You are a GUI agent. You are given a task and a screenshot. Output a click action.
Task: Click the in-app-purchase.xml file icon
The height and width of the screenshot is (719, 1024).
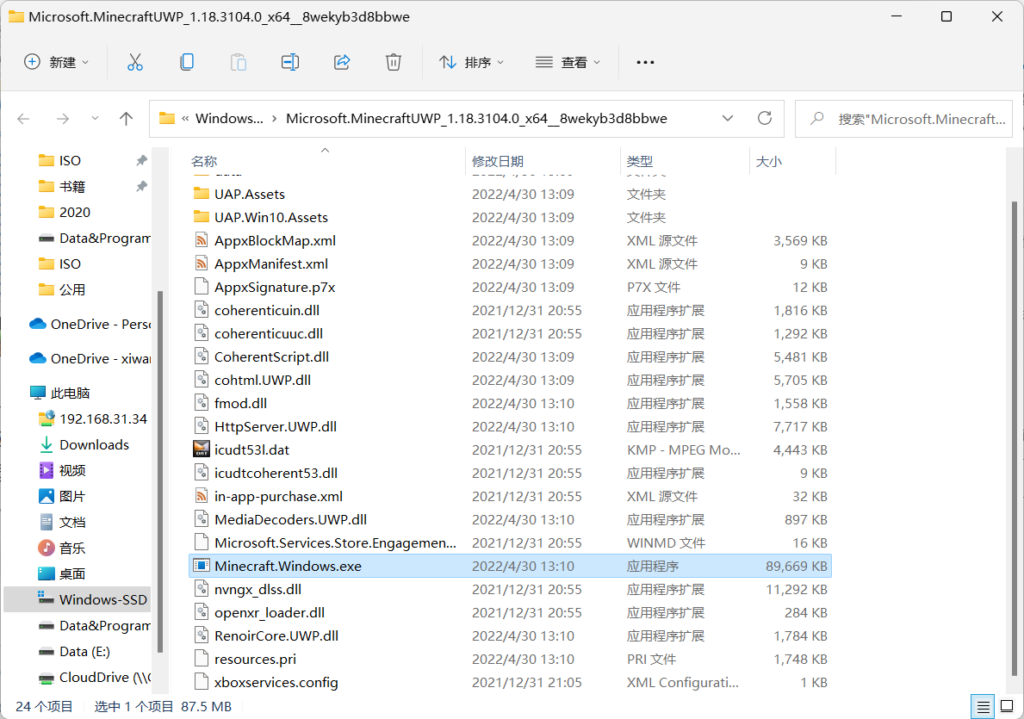(201, 496)
